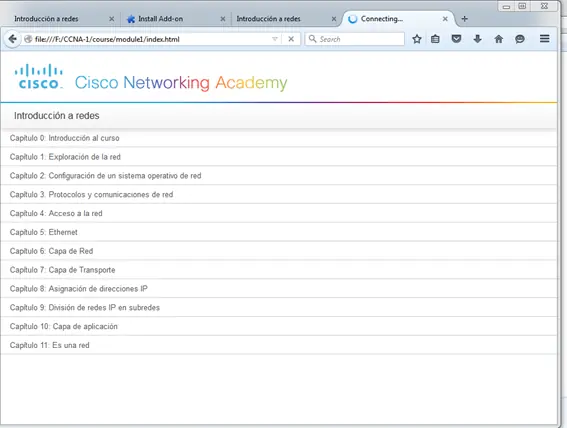Screen dimensions: 567x428
Task: Show bookmarks list icon
Action: (435, 39)
